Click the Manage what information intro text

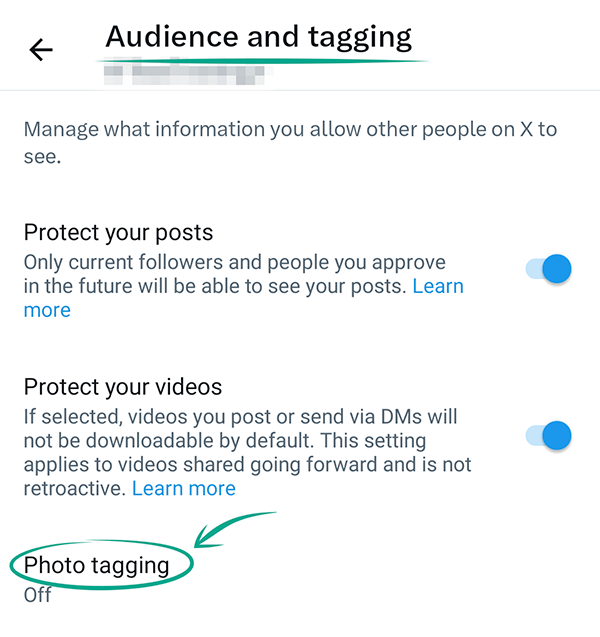pyautogui.click(x=290, y=143)
